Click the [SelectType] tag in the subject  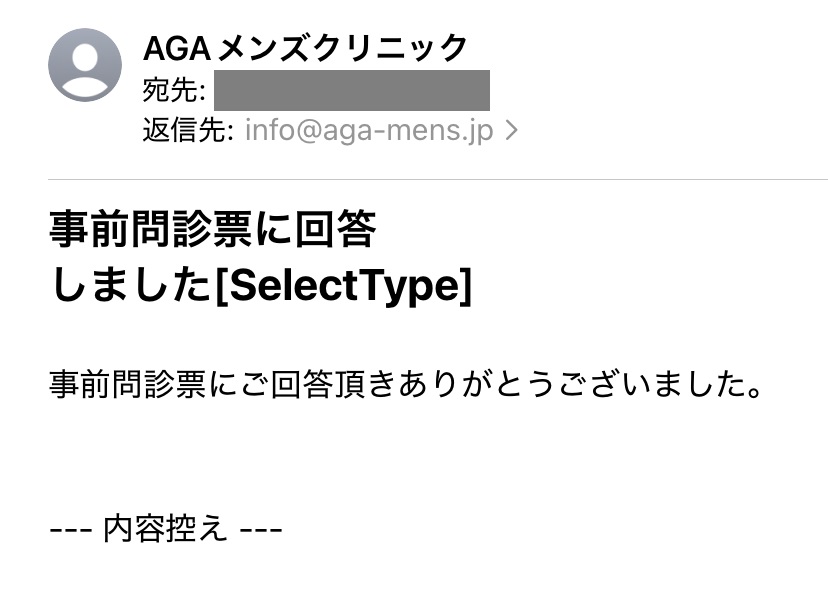pyautogui.click(x=343, y=286)
